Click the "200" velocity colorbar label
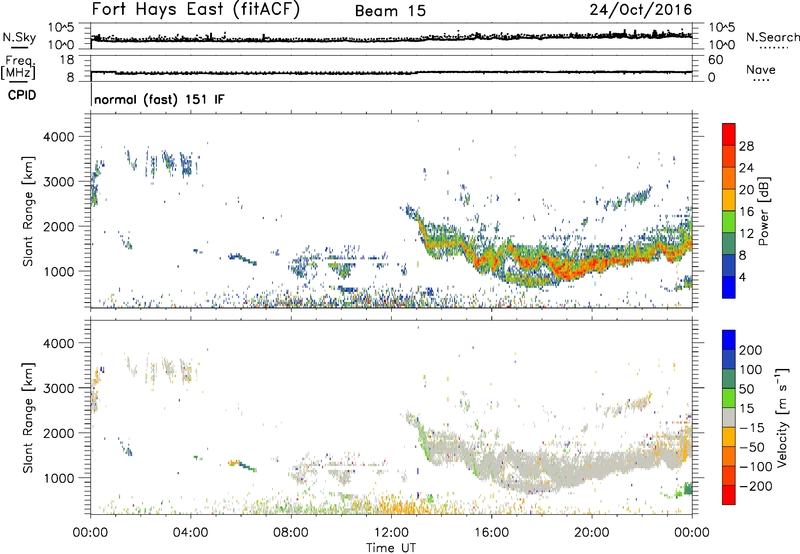 (x=751, y=350)
